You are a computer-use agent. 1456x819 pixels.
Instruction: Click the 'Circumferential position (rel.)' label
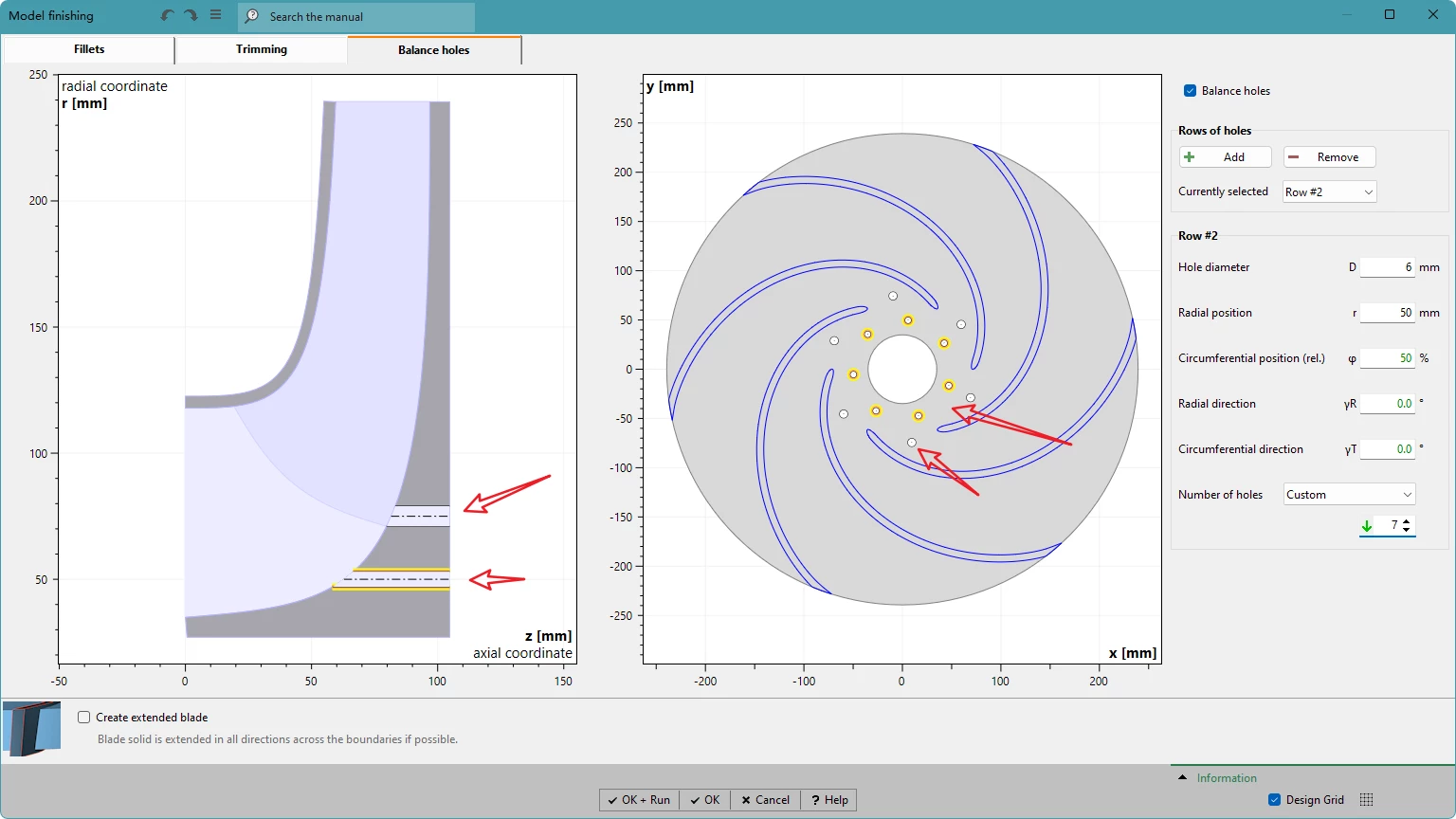pos(1251,358)
